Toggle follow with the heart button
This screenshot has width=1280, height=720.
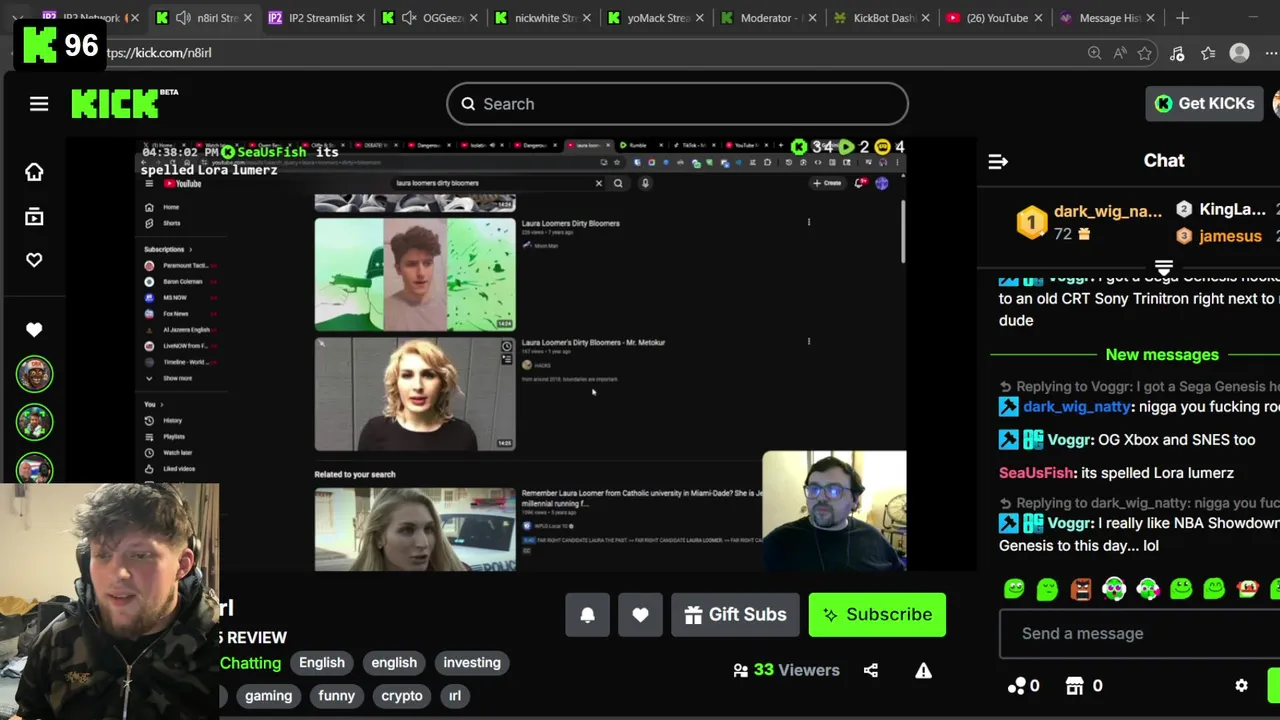640,615
